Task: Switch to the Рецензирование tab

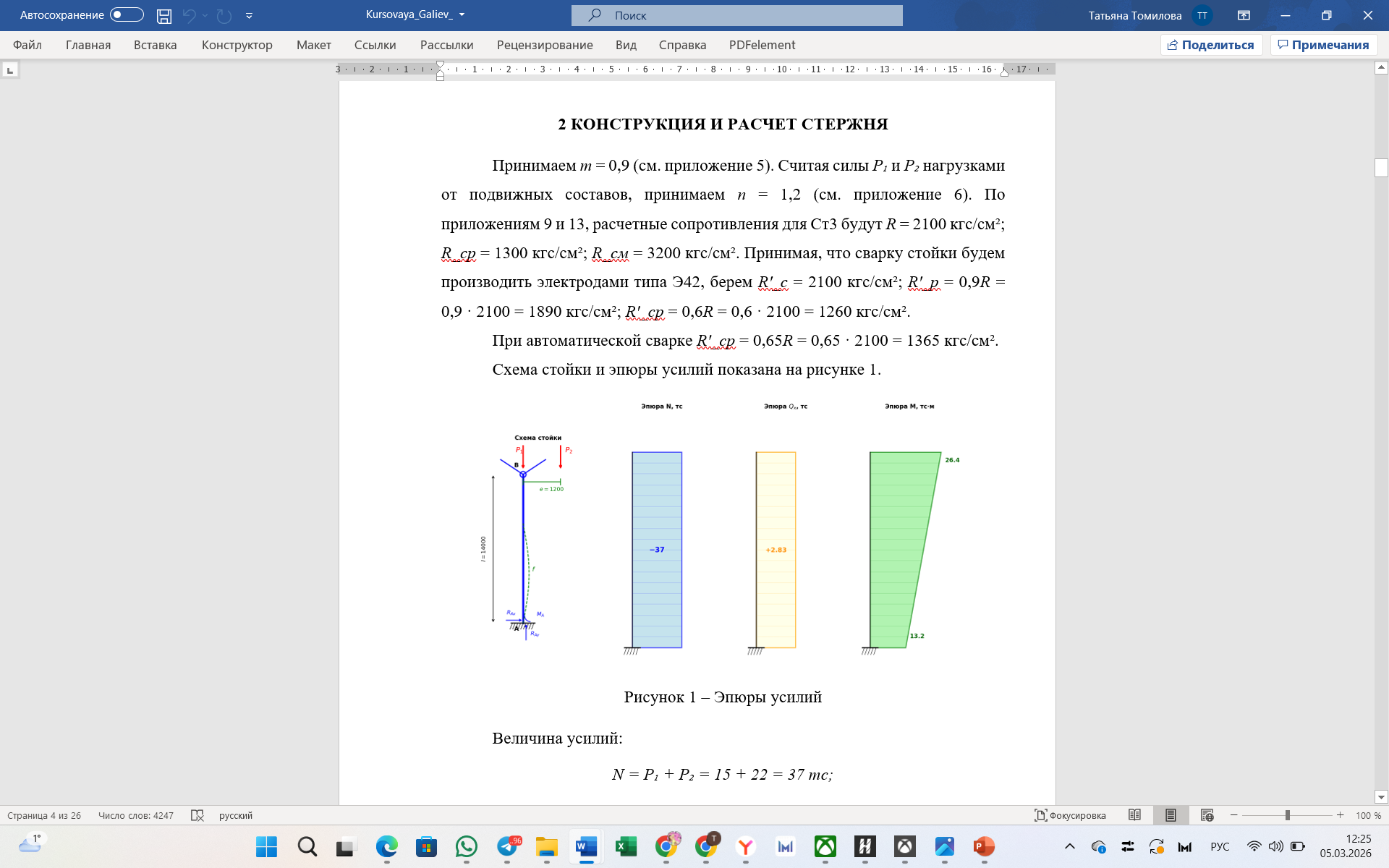Action: click(544, 45)
